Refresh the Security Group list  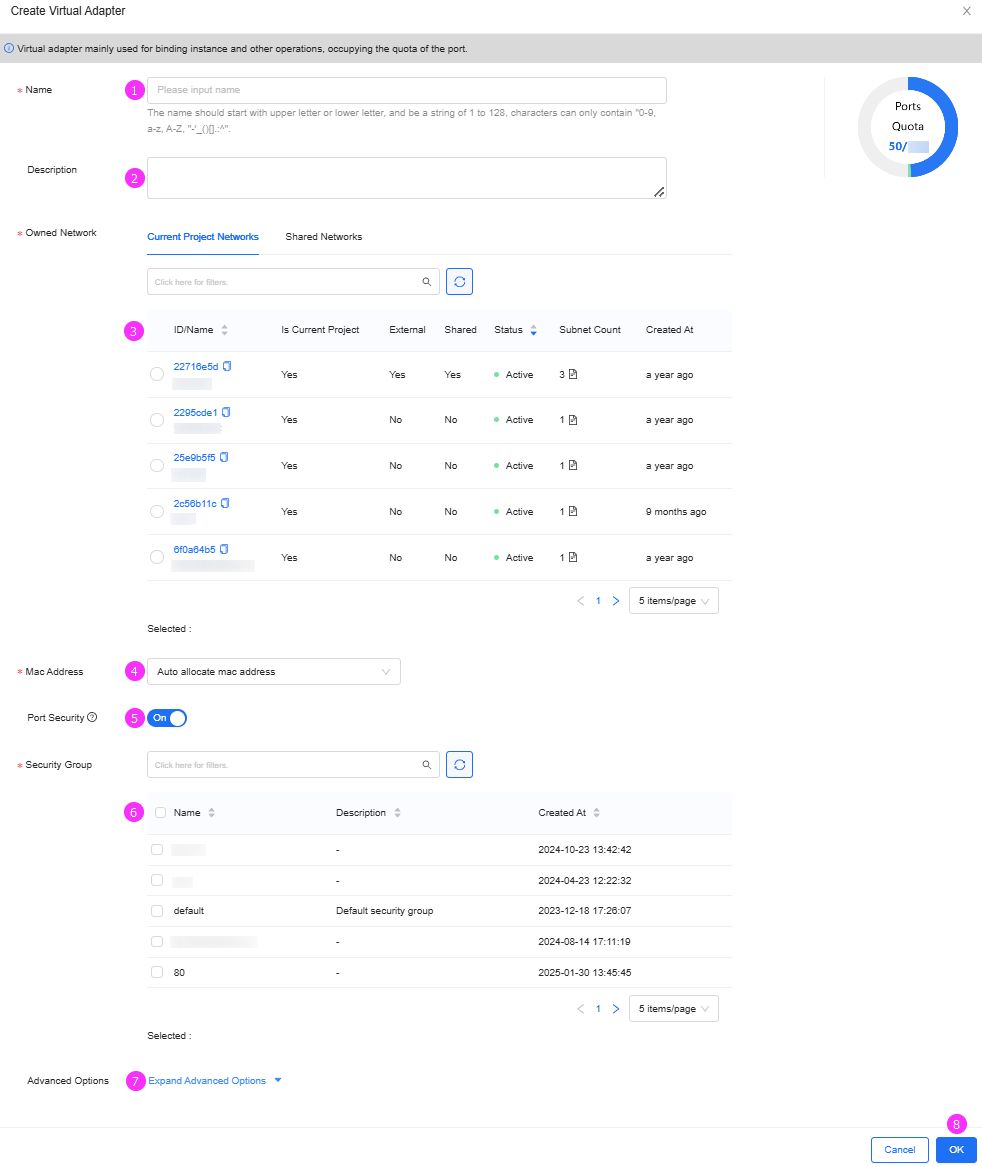point(459,764)
